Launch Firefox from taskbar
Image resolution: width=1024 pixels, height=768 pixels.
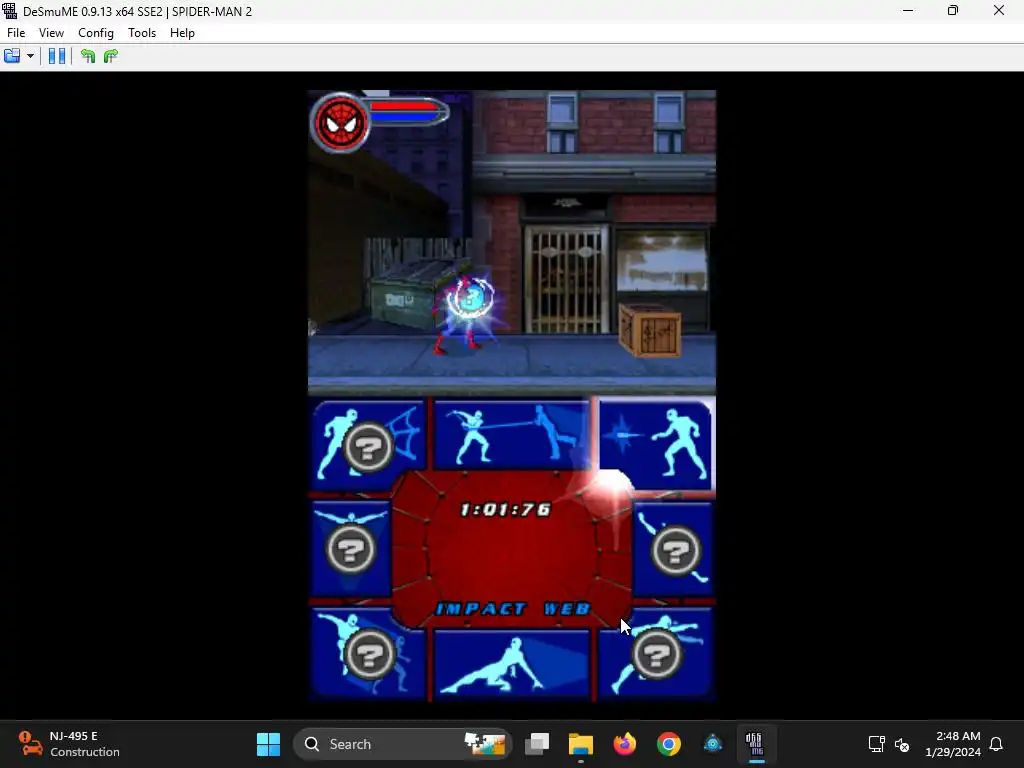pyautogui.click(x=624, y=744)
